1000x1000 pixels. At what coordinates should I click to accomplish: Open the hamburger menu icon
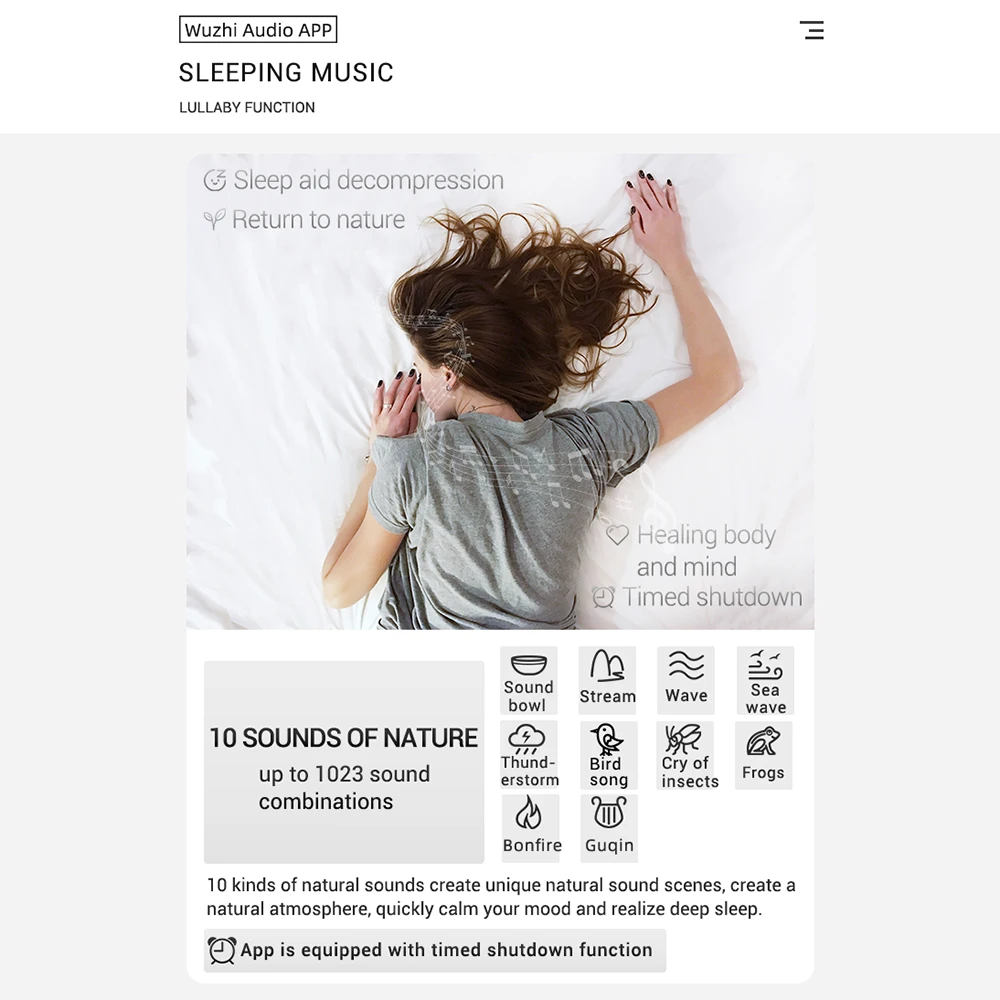coord(812,30)
